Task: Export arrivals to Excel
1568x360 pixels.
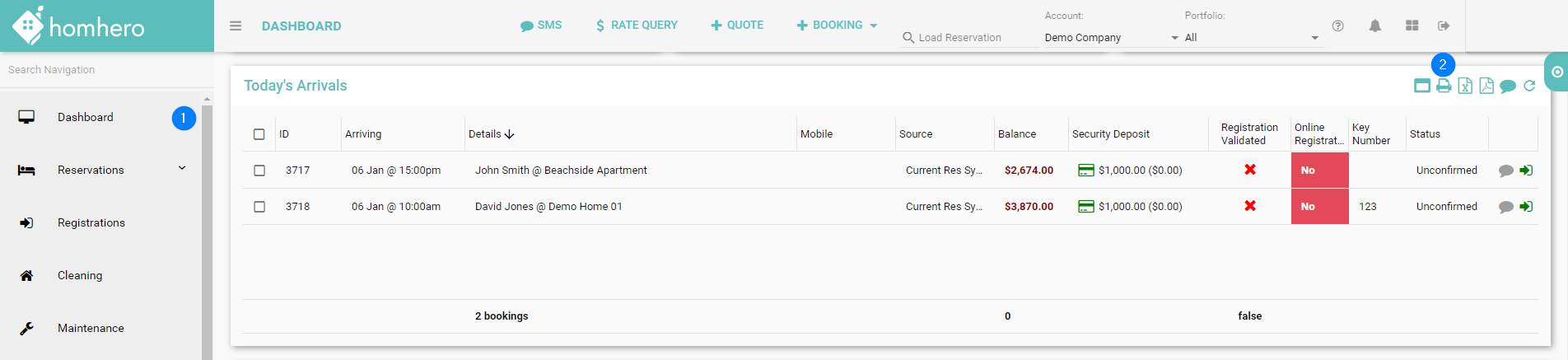Action: tap(1465, 86)
